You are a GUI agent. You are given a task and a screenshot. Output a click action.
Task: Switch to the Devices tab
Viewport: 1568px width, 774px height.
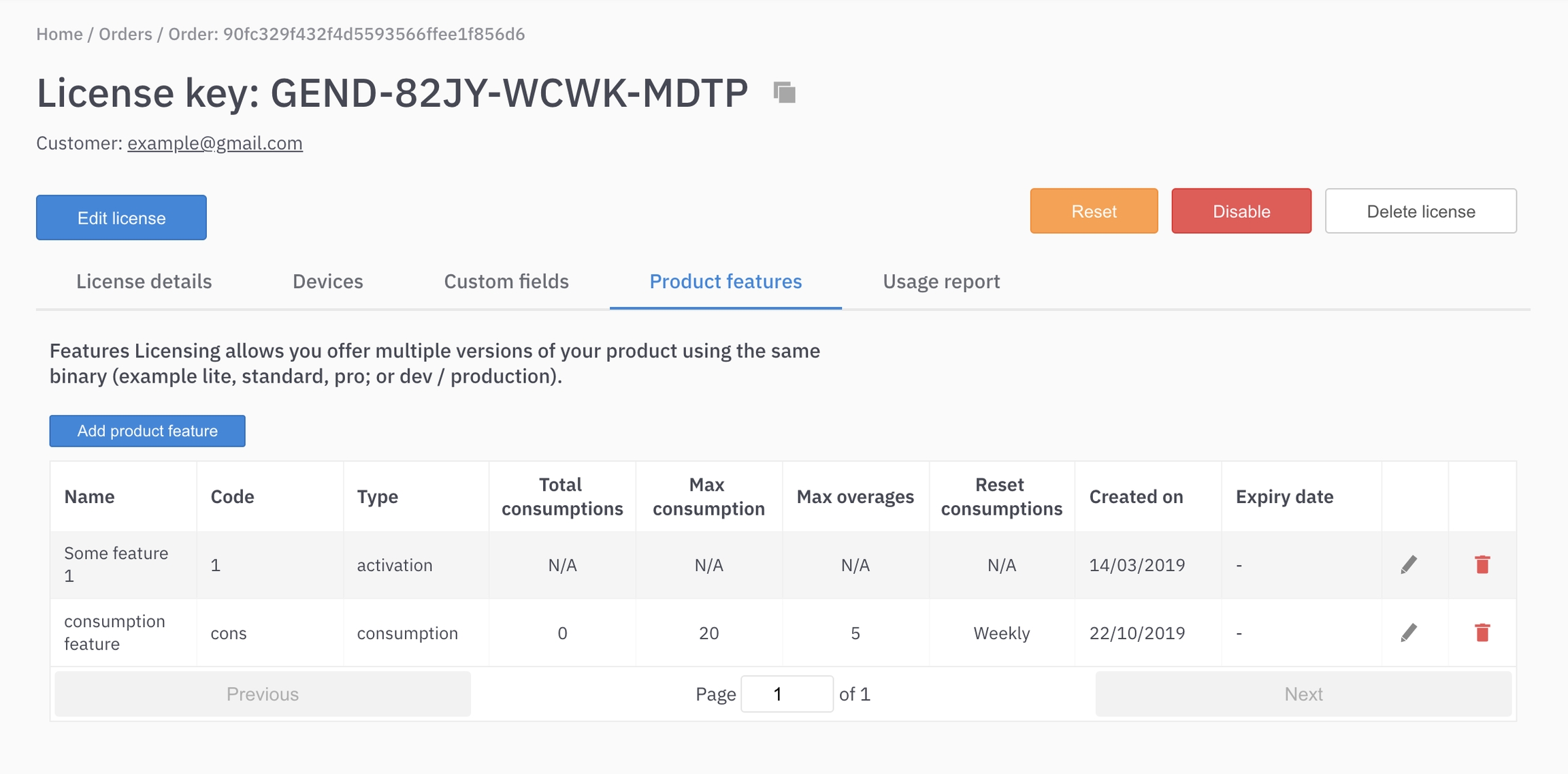point(327,281)
